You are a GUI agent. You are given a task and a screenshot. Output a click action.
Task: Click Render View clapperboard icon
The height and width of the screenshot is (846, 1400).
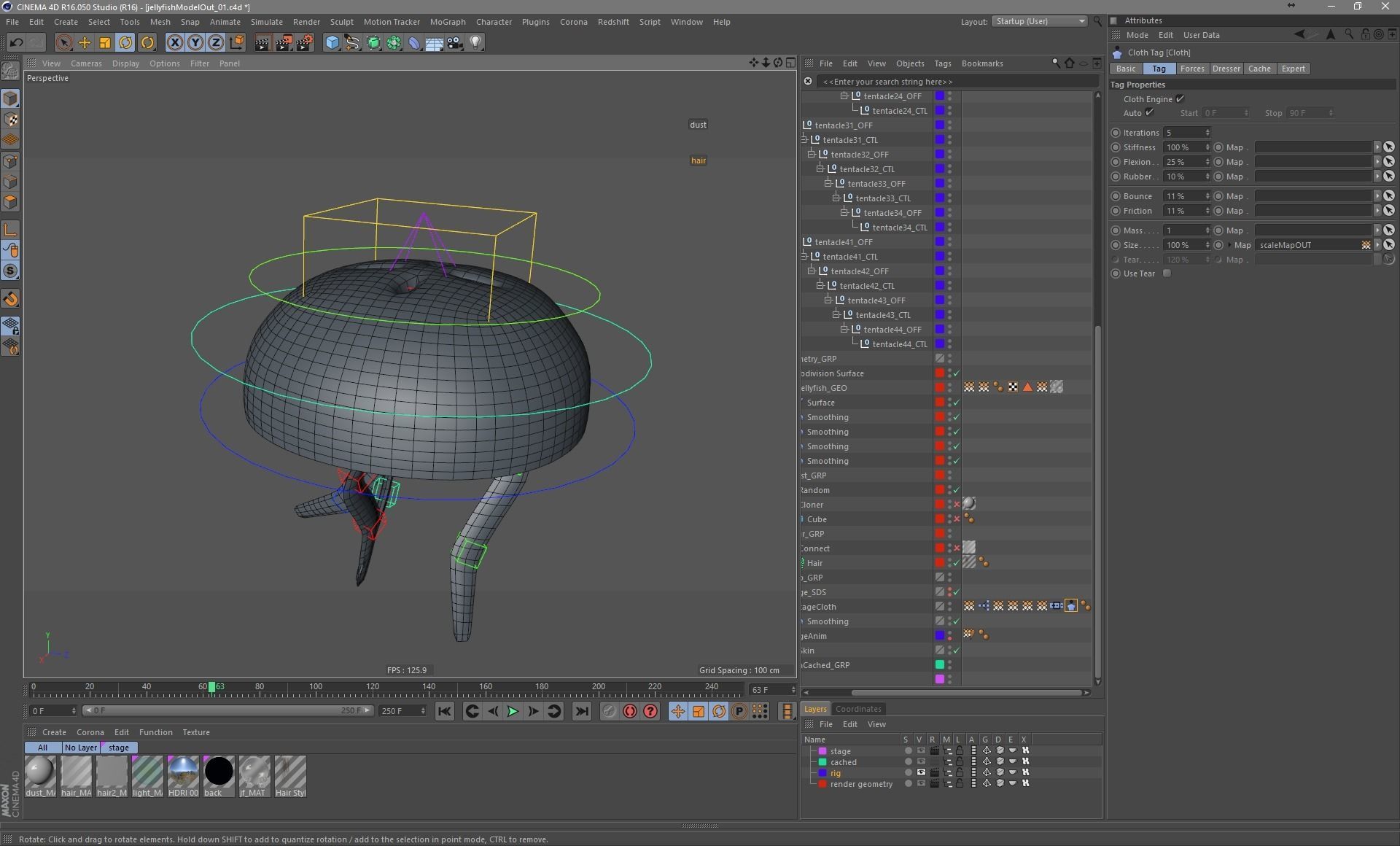(262, 42)
